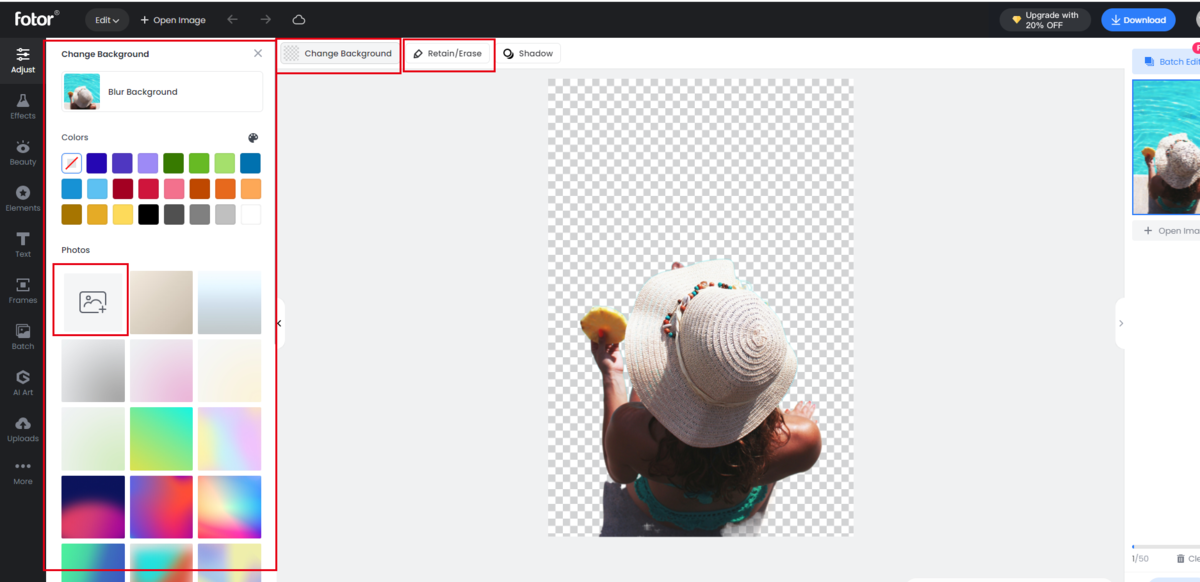
Task: Click the undo arrow in the top toolbar
Action: (x=230, y=18)
